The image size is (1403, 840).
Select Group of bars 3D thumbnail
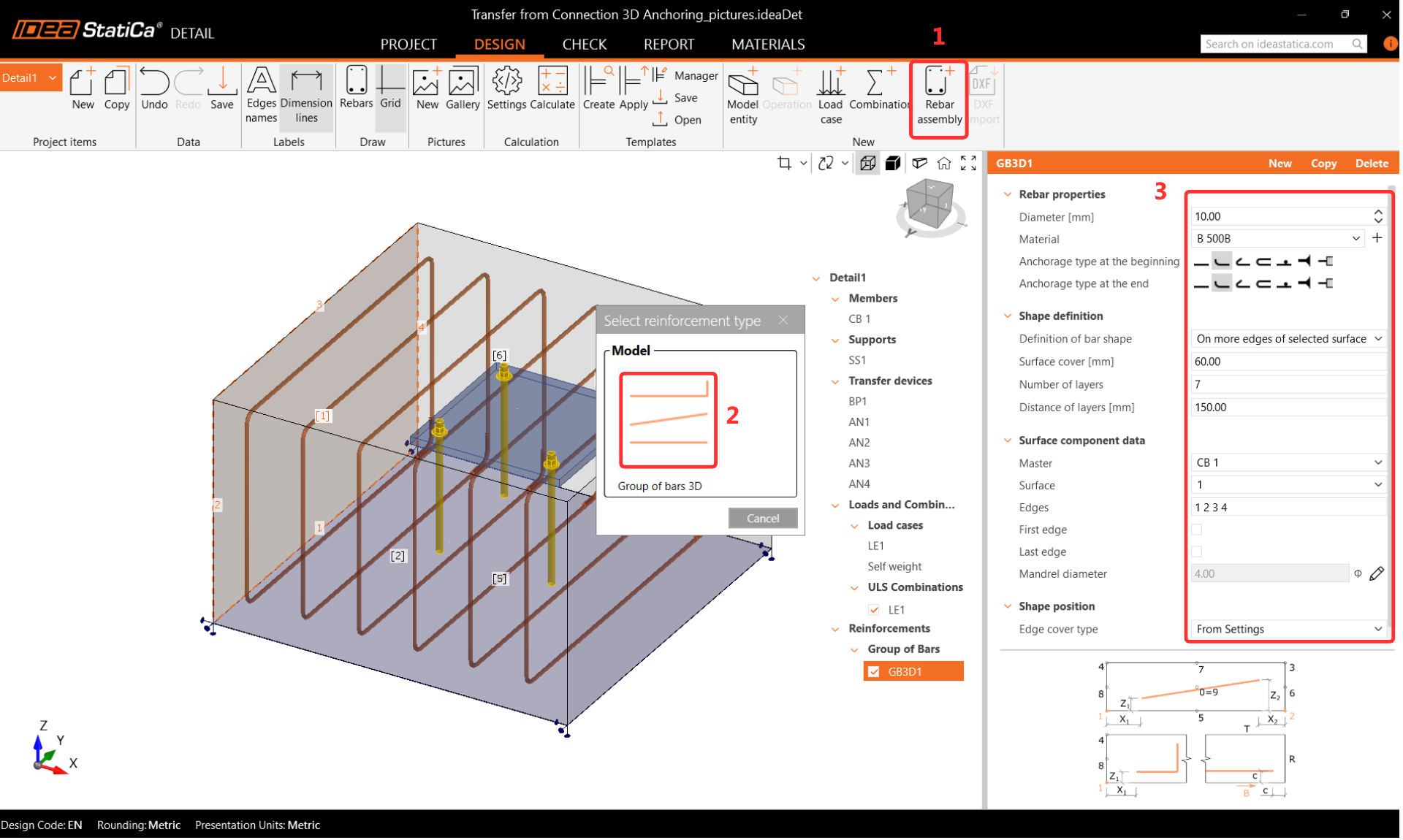click(x=668, y=420)
